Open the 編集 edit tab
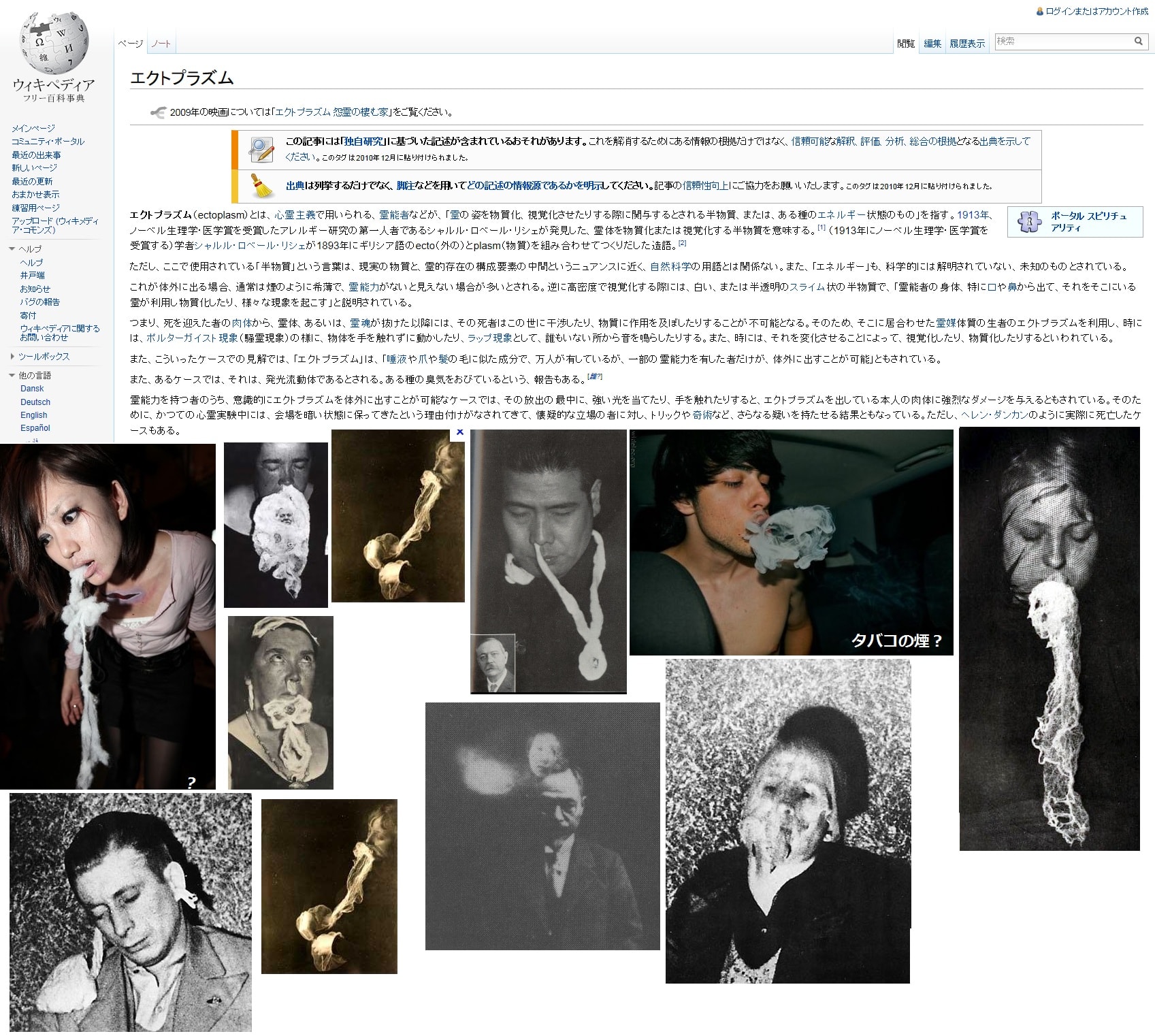Image resolution: width=1155 pixels, height=1036 pixels. pos(932,44)
